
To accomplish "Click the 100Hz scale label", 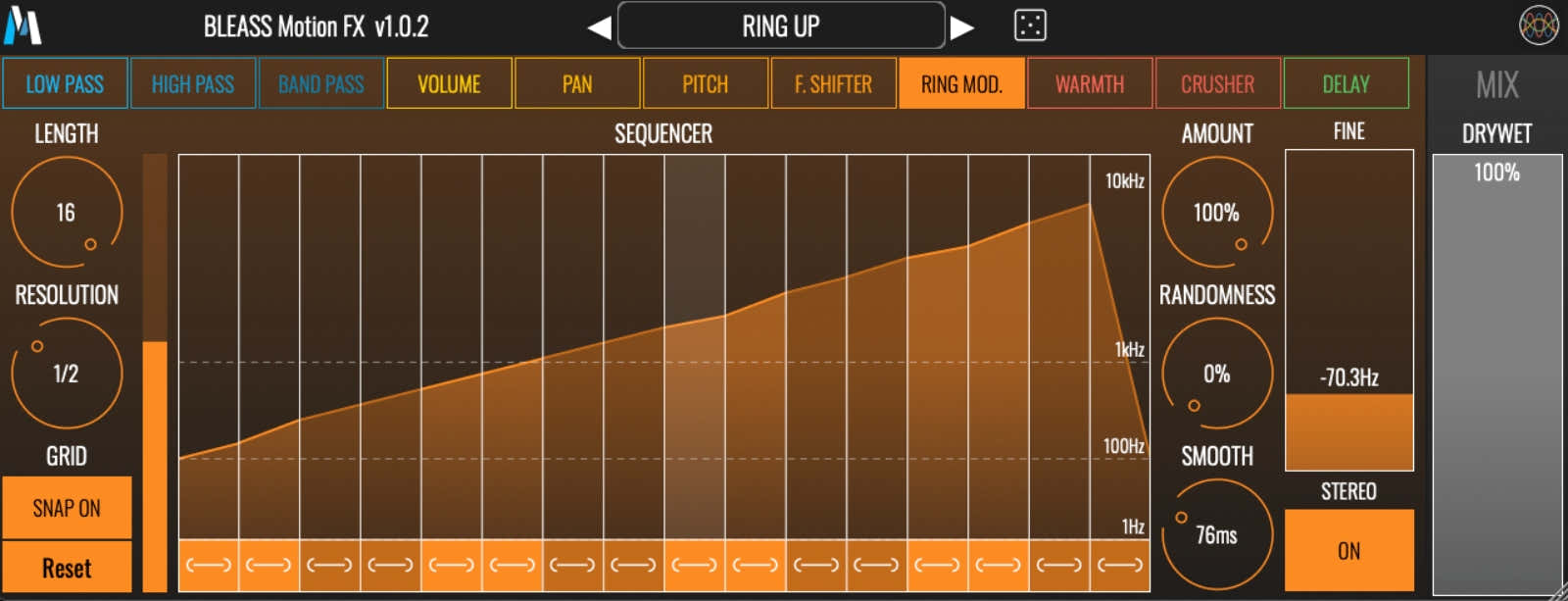I will click(x=1124, y=446).
